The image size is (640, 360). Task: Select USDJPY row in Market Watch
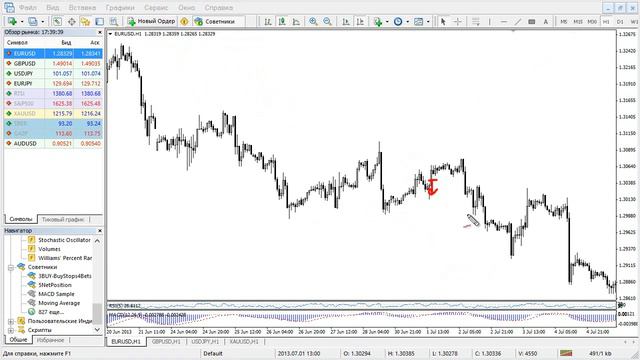click(53, 73)
